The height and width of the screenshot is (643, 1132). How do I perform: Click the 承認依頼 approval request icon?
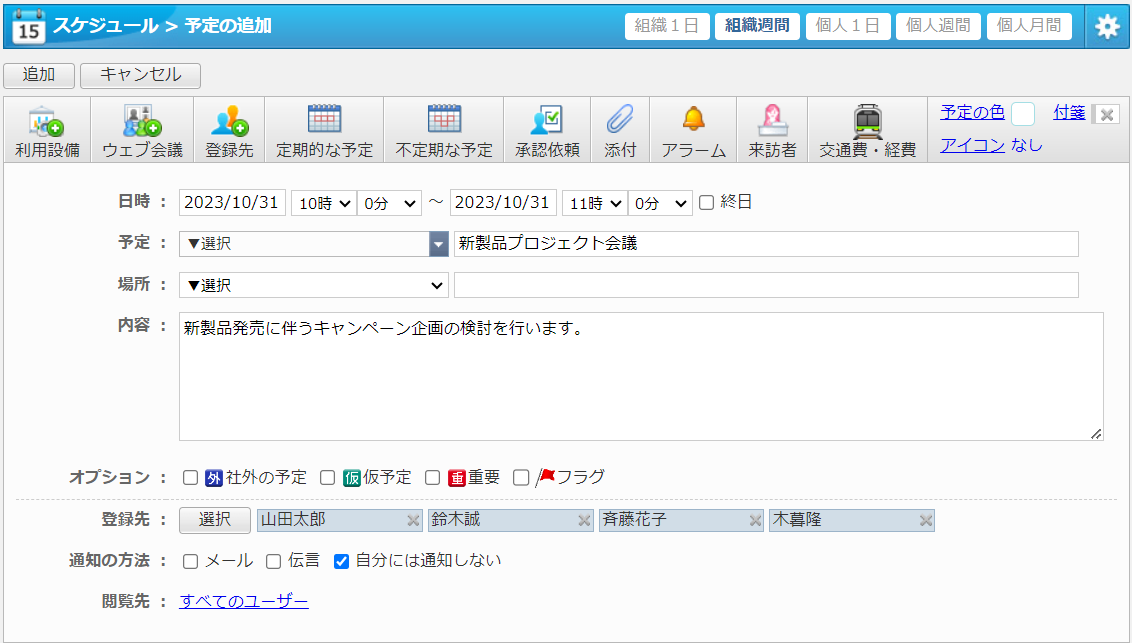click(x=546, y=121)
